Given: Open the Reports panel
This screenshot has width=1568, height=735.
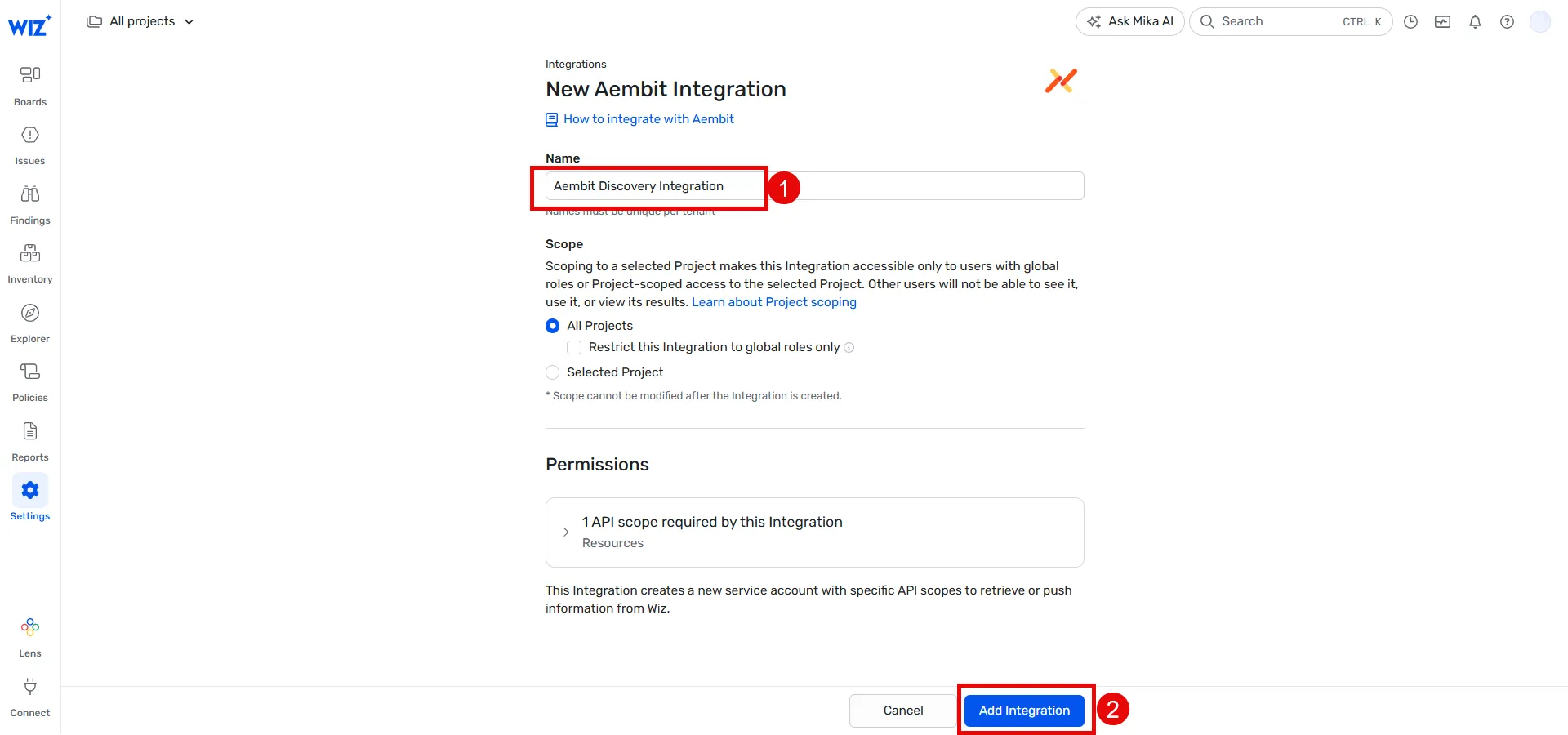Looking at the screenshot, I should click(x=29, y=439).
